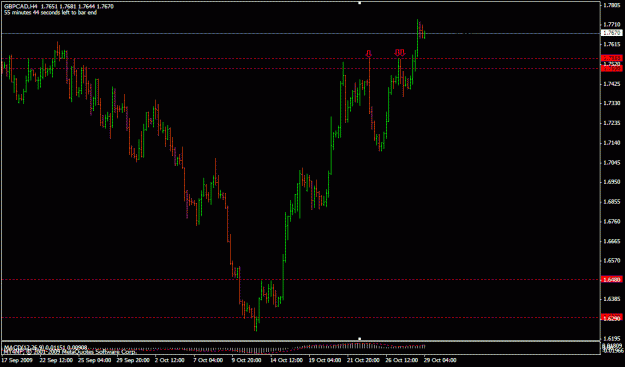Click the 1.7805 price scale label
625x367 pixels.
(x=613, y=5)
